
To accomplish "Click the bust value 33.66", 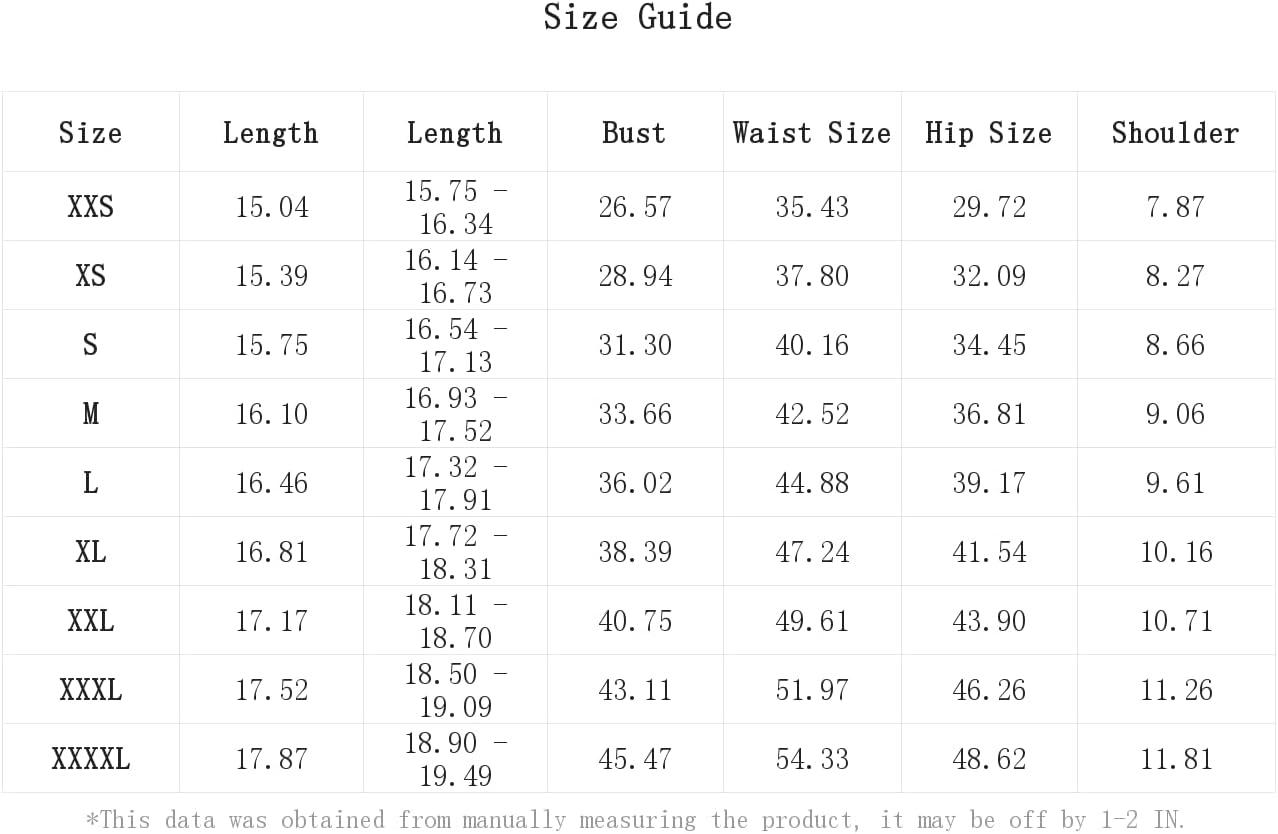I will pyautogui.click(x=635, y=414).
